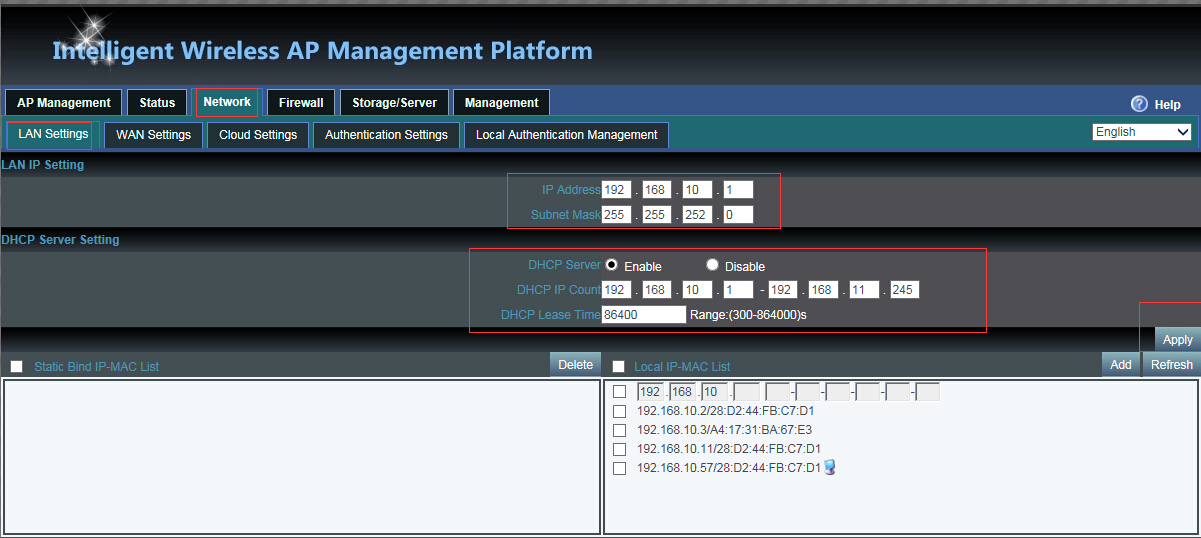Click DHCP range end third octet 11
This screenshot has width=1201, height=538.
pyautogui.click(x=863, y=290)
